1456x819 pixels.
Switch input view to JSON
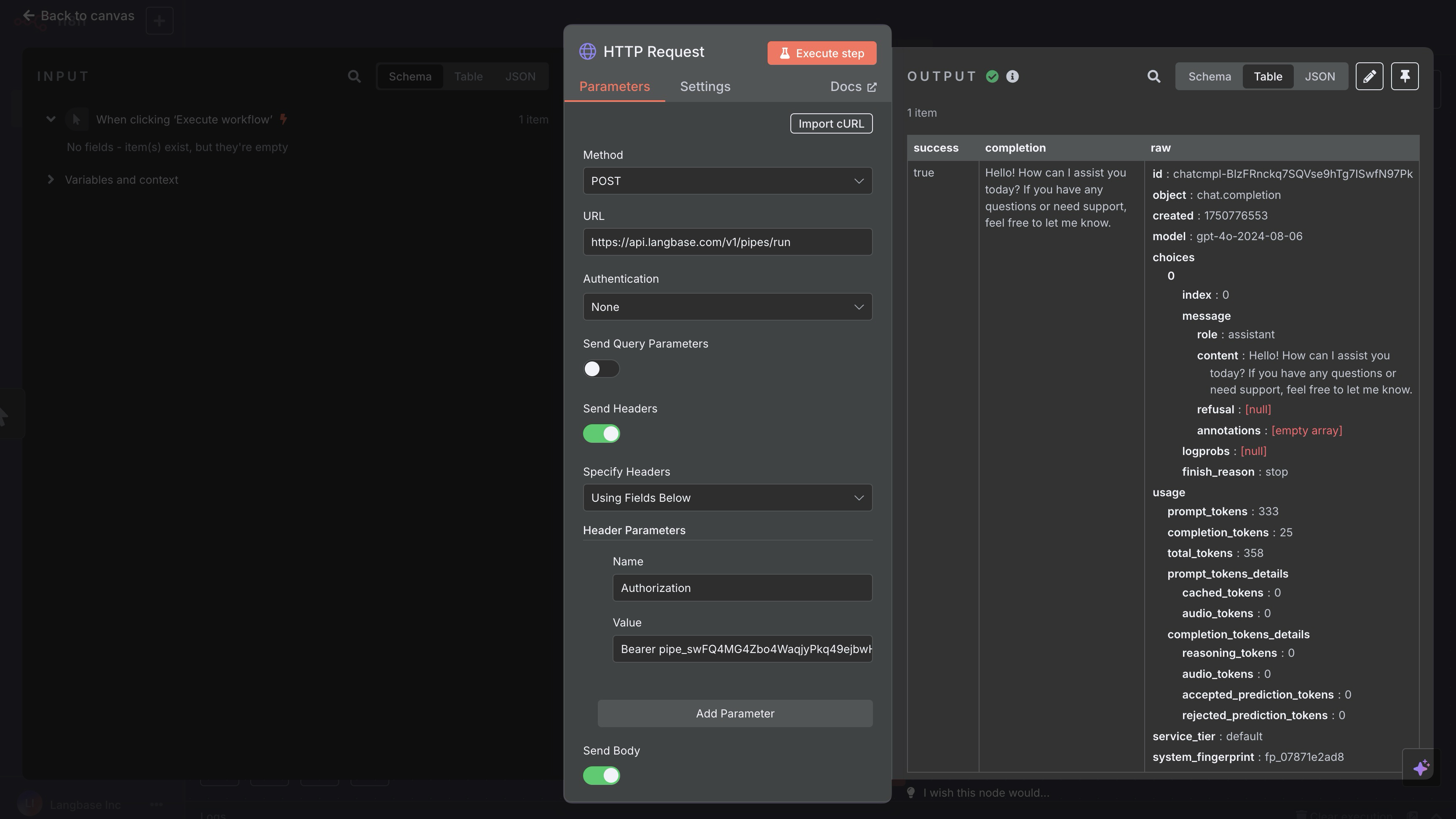(x=520, y=76)
